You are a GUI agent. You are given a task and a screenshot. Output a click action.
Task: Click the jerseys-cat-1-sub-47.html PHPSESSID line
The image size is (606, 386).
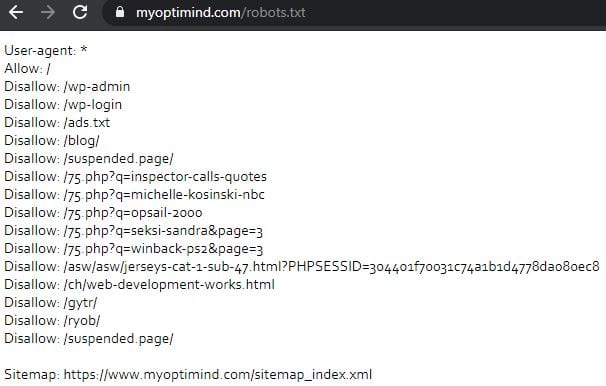click(x=302, y=267)
